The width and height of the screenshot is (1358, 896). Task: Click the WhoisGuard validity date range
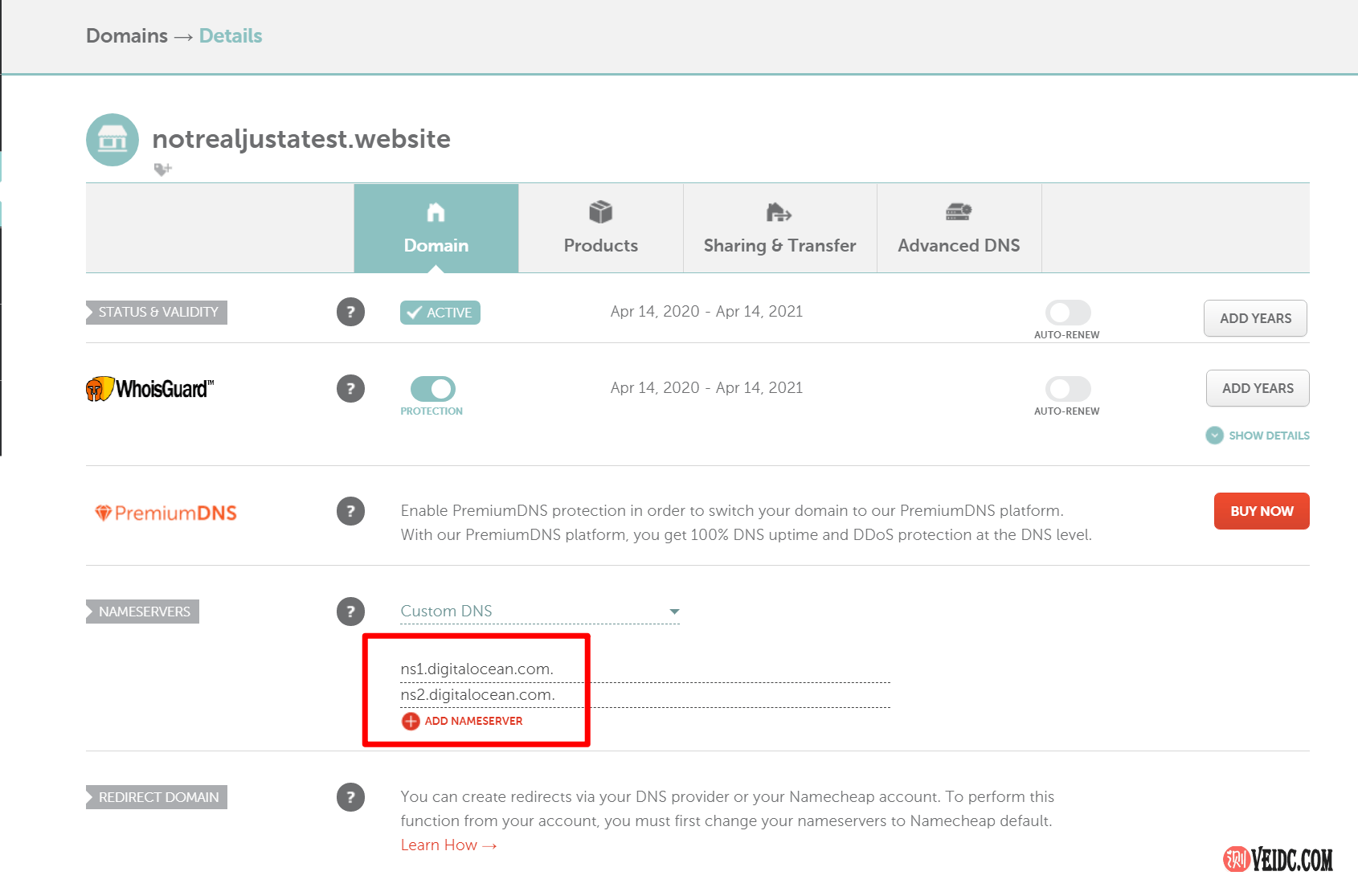(707, 388)
